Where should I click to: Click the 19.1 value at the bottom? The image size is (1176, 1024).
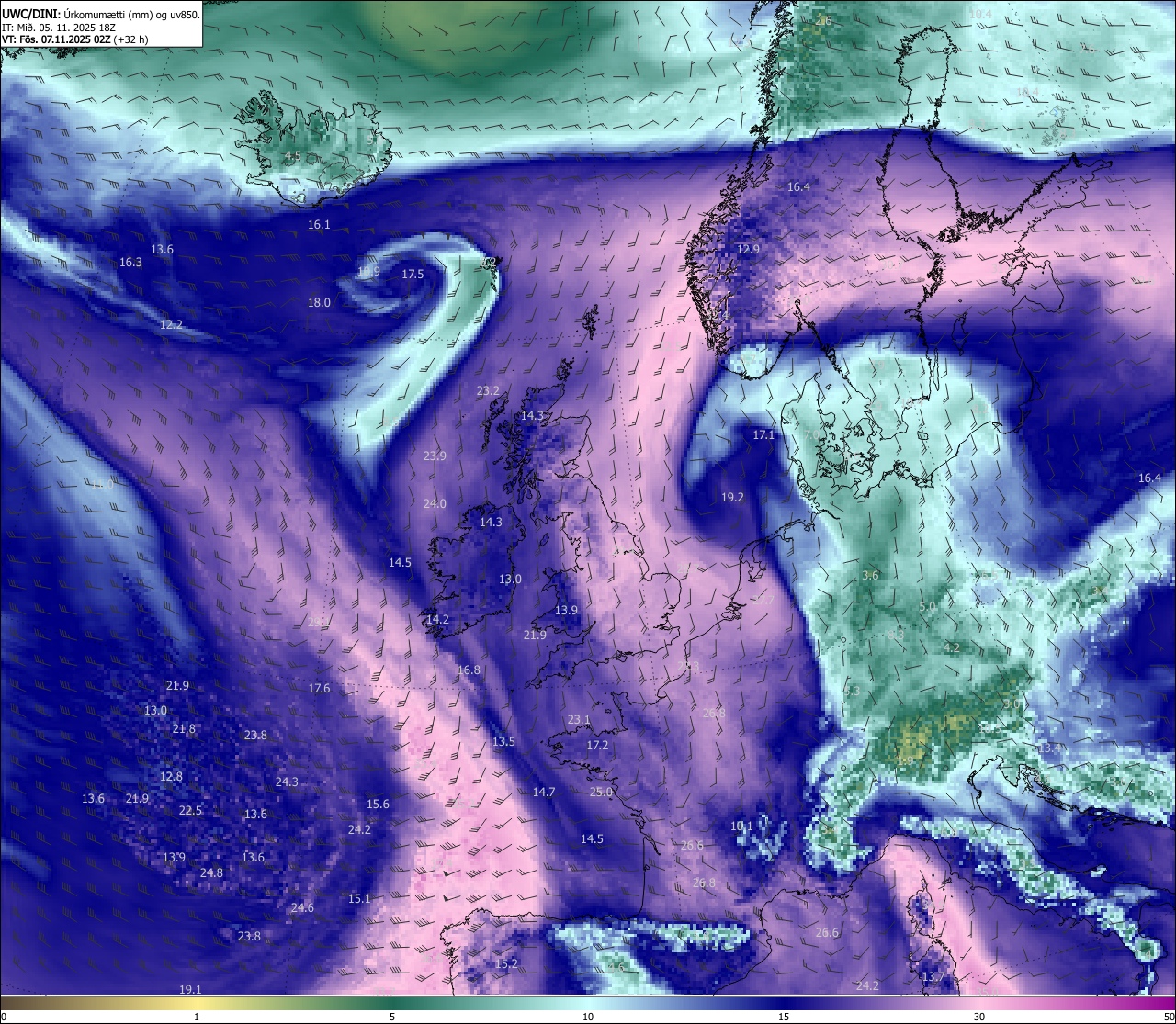pyautogui.click(x=190, y=989)
